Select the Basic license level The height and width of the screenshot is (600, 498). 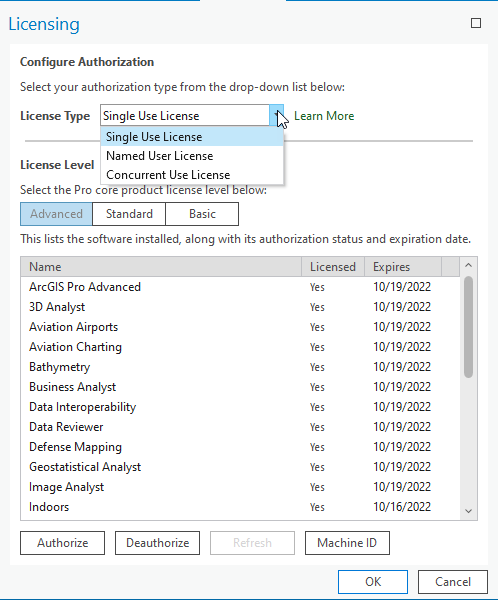202,214
